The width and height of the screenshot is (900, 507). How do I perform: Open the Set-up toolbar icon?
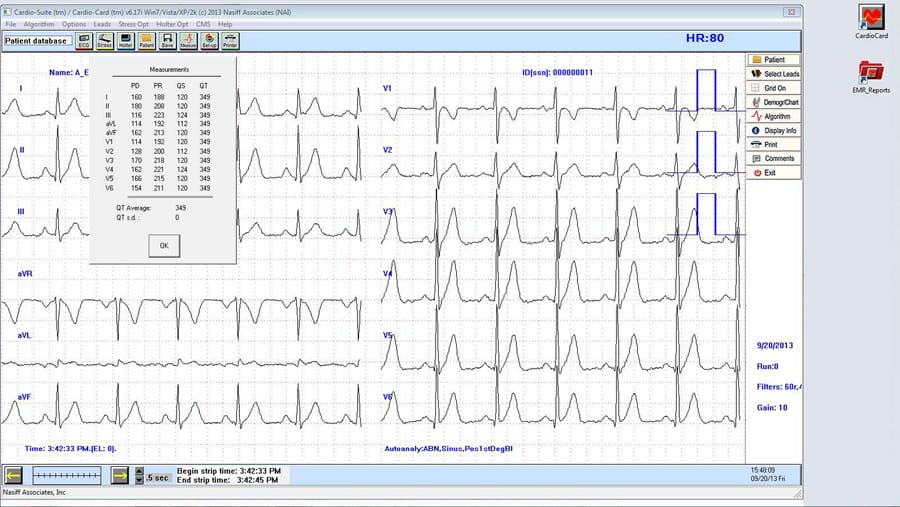point(209,41)
